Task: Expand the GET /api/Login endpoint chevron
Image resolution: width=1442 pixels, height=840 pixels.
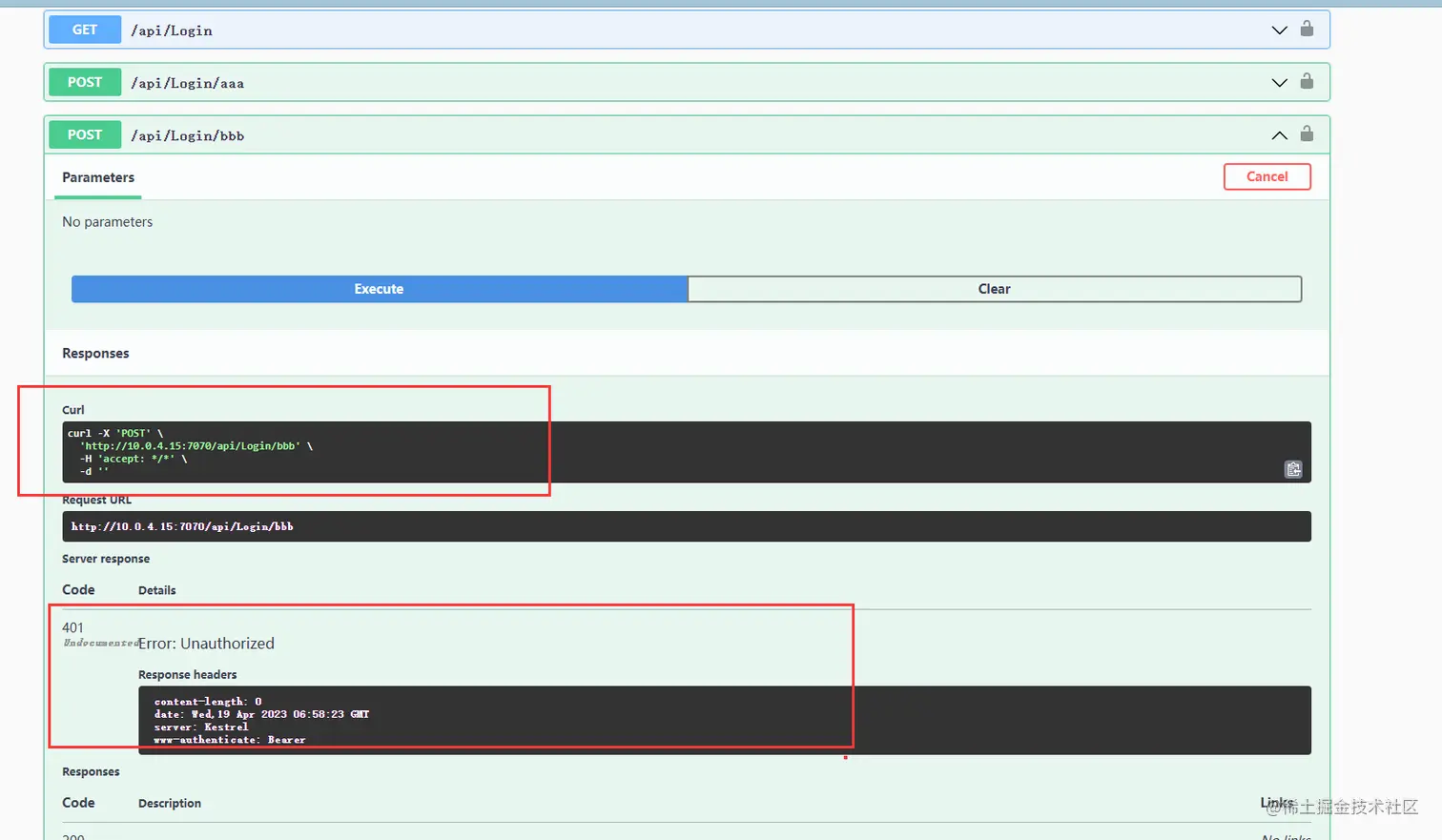Action: (1280, 31)
